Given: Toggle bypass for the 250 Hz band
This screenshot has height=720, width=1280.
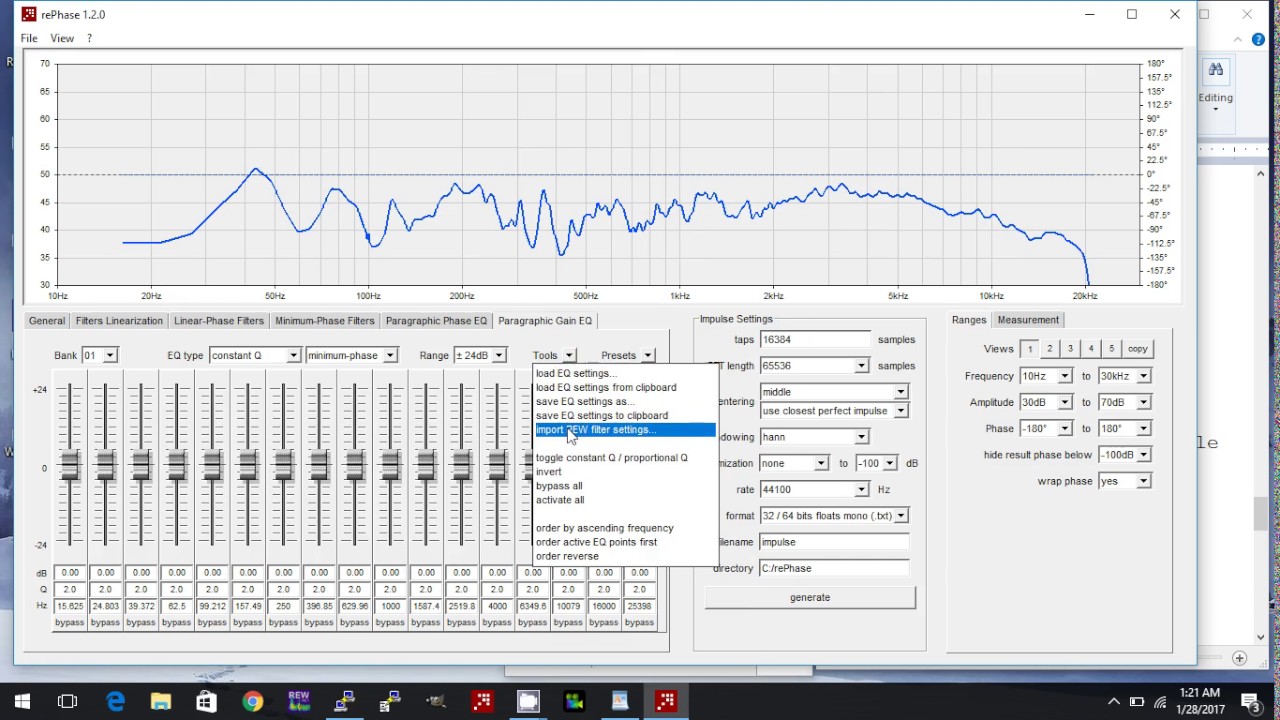Looking at the screenshot, I should [283, 622].
